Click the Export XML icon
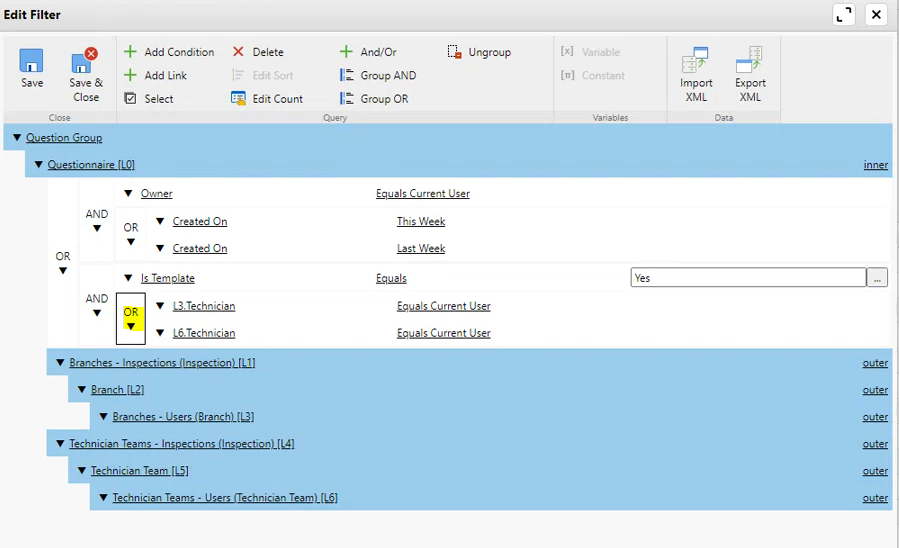Image resolution: width=899 pixels, height=548 pixels. (750, 61)
